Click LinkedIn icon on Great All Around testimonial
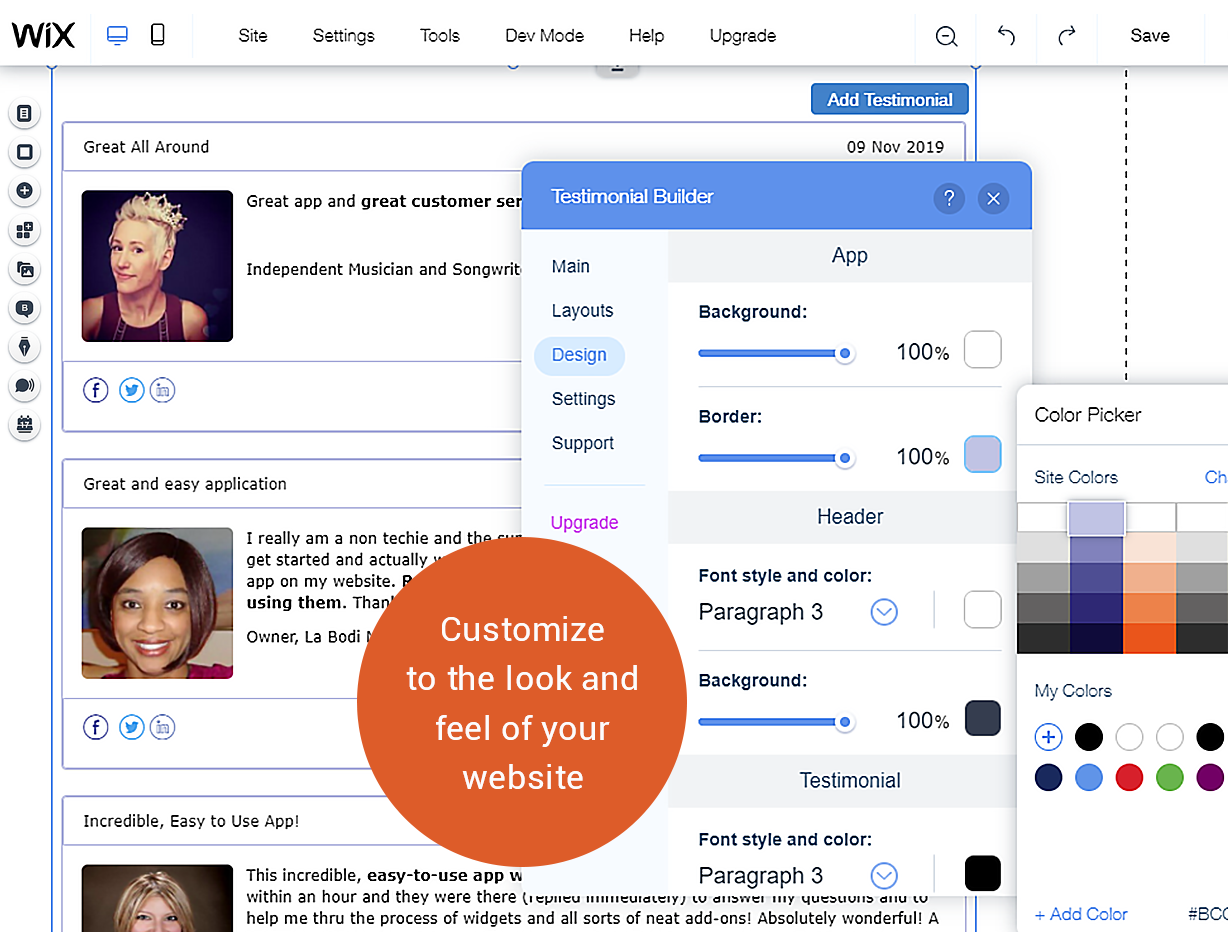The image size is (1228, 932). coord(162,390)
